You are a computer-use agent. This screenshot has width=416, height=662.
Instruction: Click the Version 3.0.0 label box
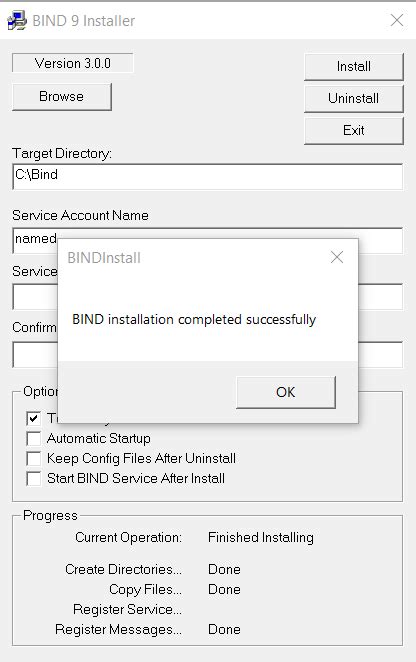tap(73, 63)
